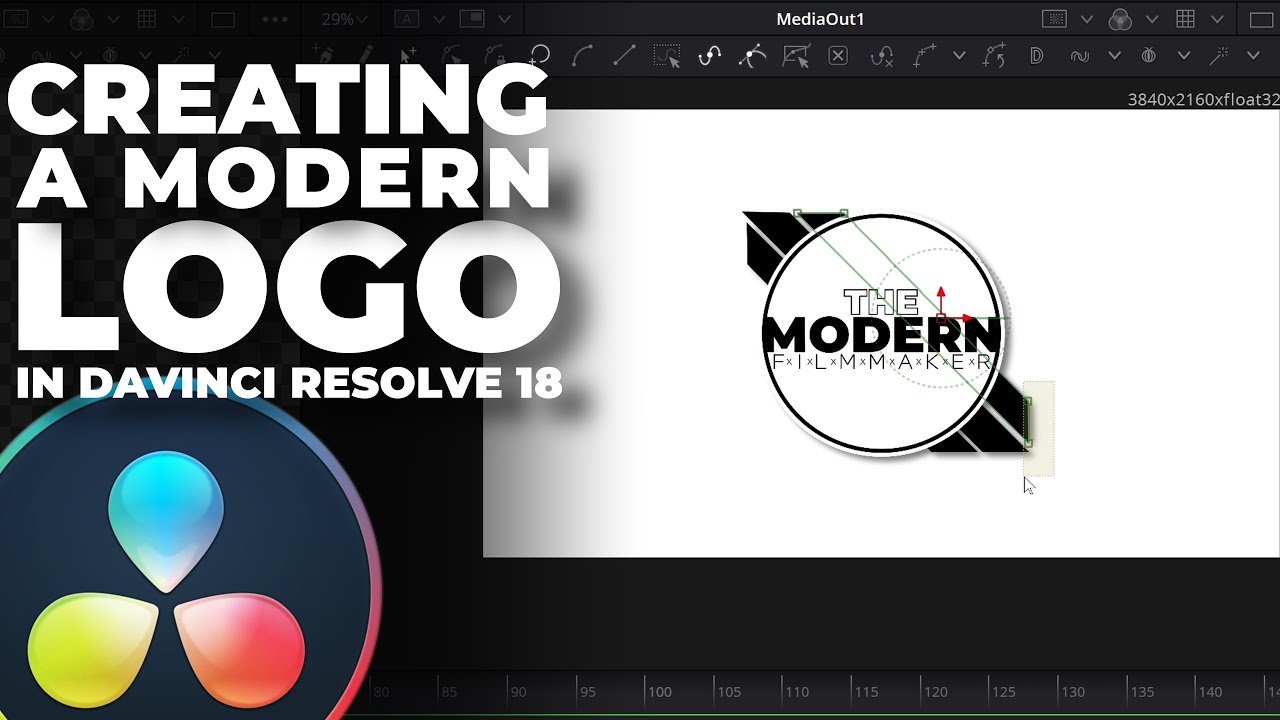Open the ROI dropdown beside MediaOut1
The width and height of the screenshot is (1280, 720).
pos(1087,19)
